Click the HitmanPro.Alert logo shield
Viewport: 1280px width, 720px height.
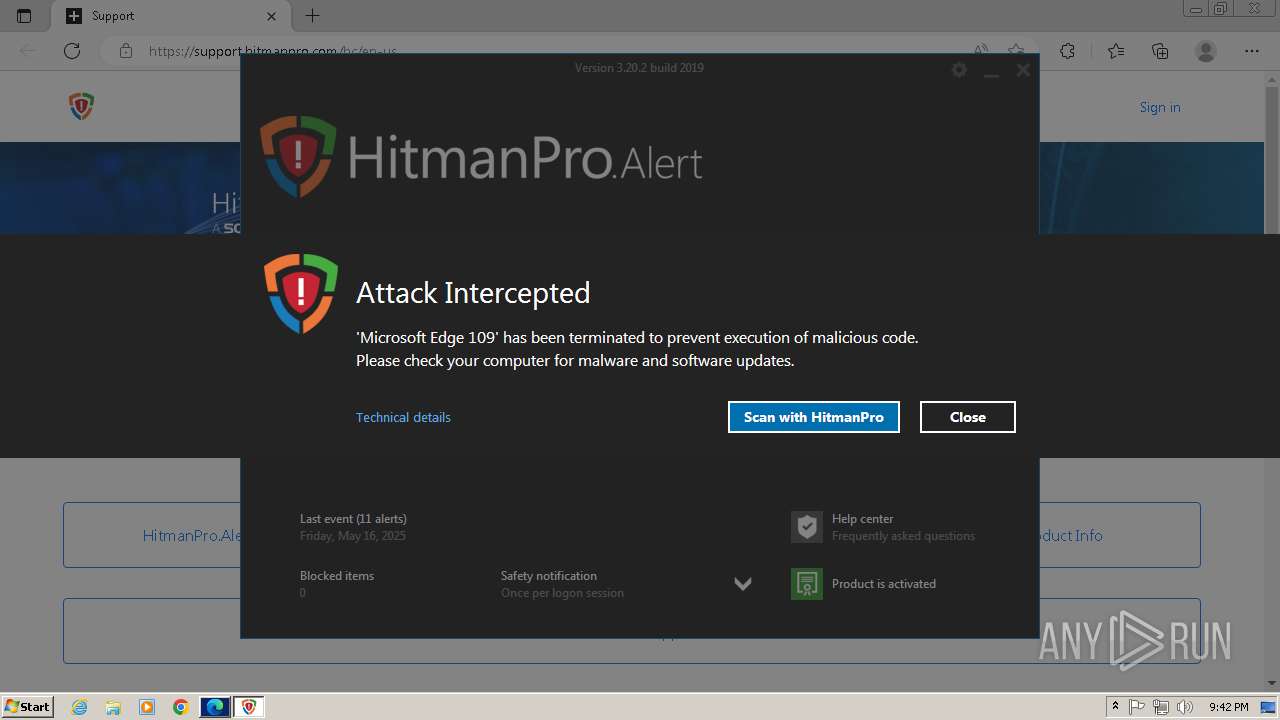298,156
